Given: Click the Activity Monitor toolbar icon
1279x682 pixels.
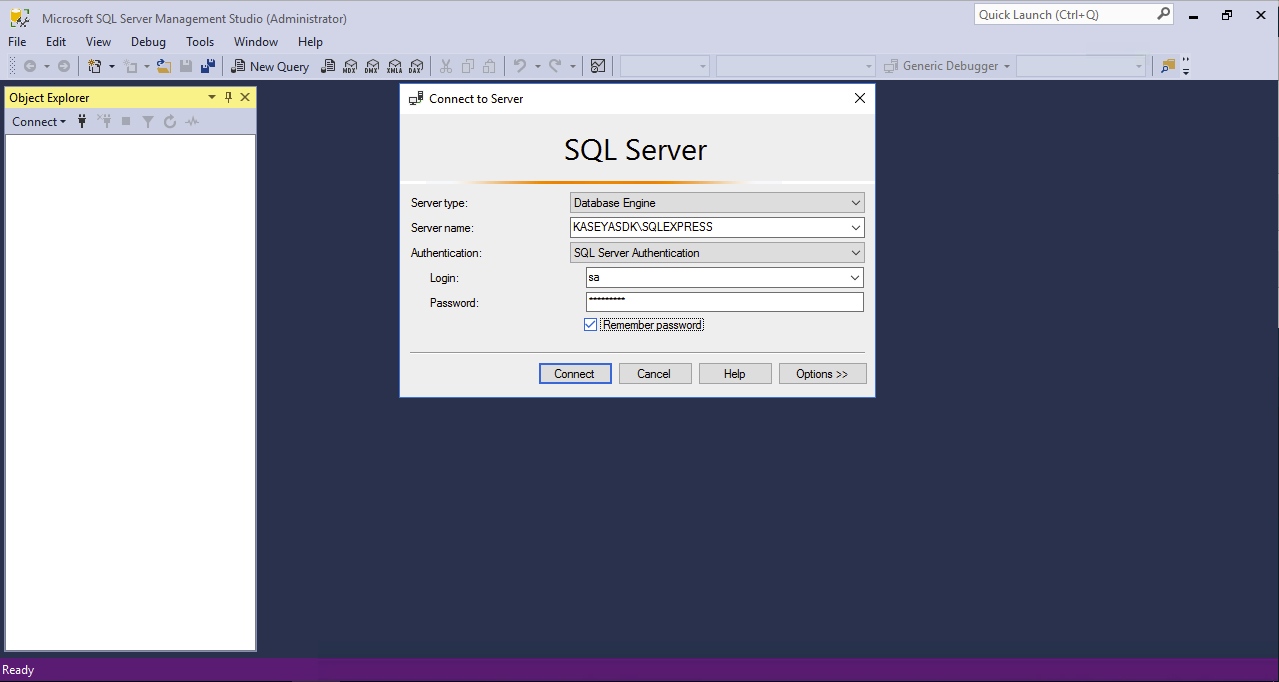Looking at the screenshot, I should pyautogui.click(x=598, y=66).
